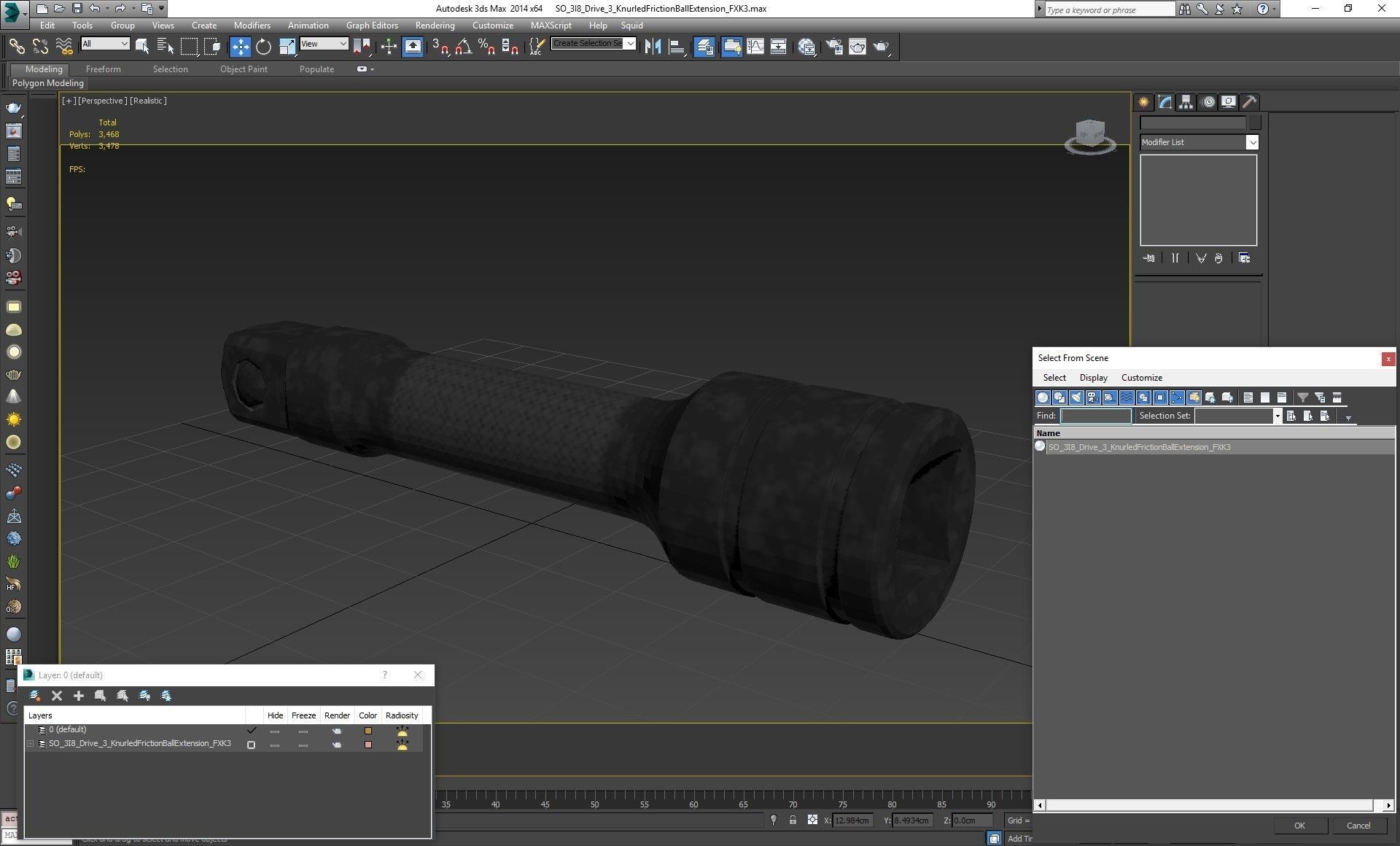Click the [Perspective] viewport label

click(102, 101)
